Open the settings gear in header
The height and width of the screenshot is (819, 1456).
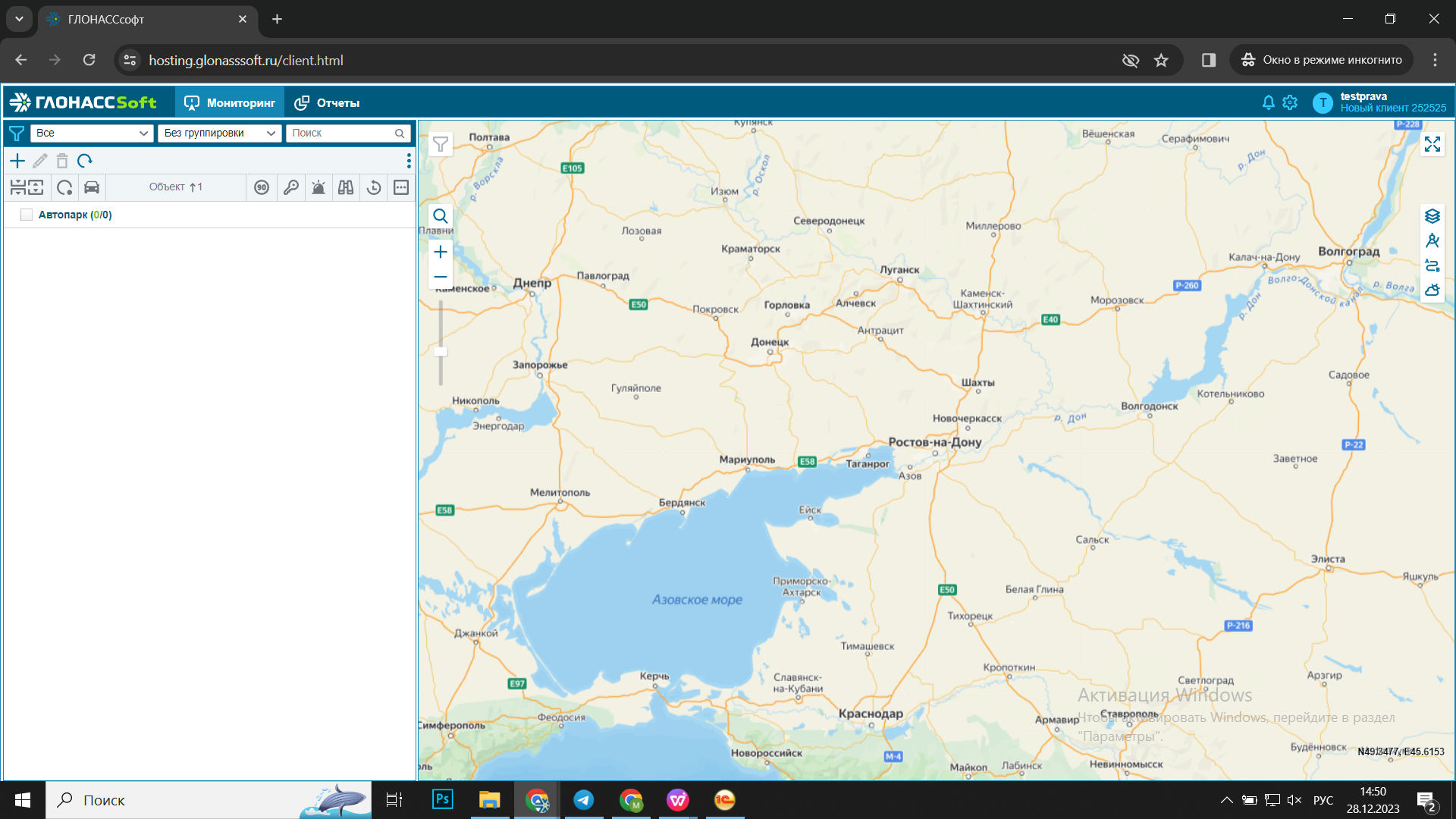1290,102
